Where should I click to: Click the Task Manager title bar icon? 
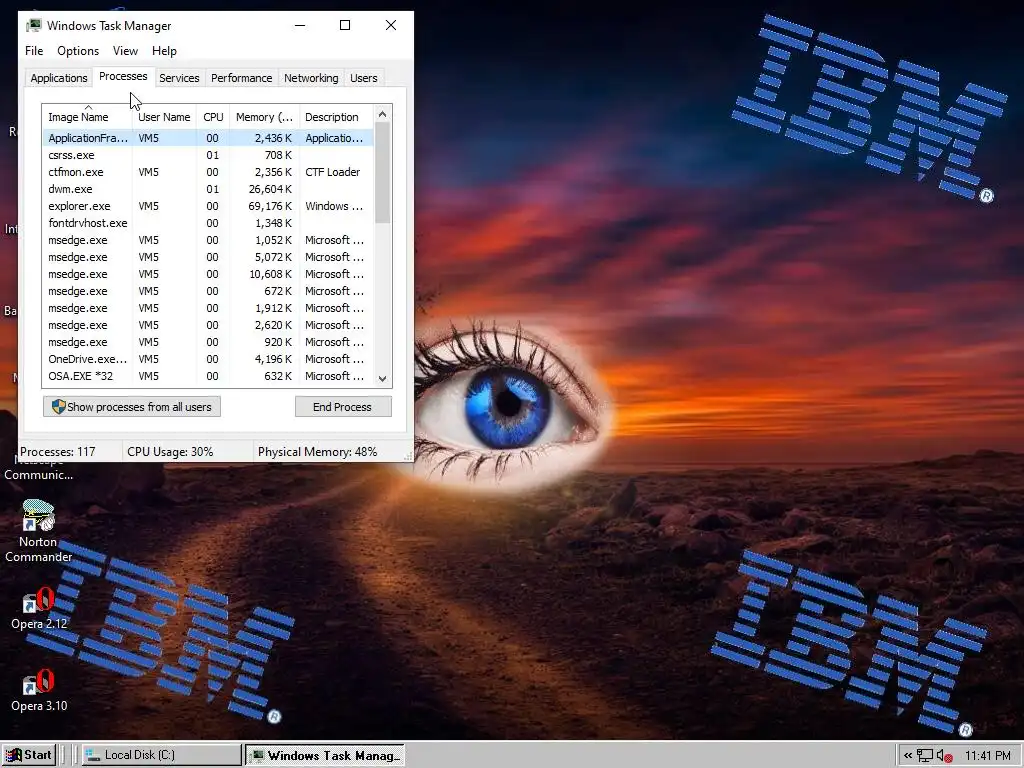[x=34, y=25]
